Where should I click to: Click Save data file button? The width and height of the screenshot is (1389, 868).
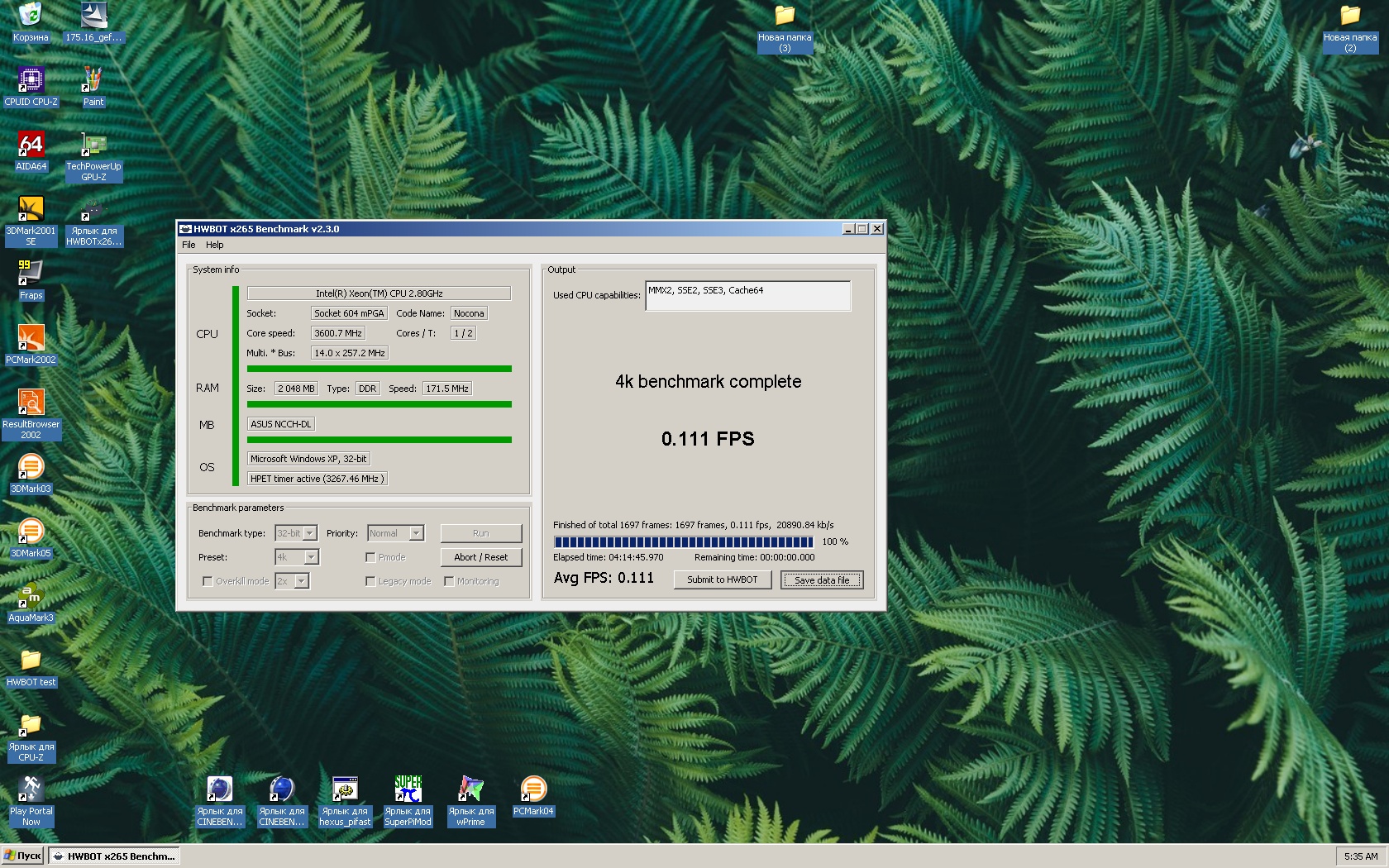(822, 579)
